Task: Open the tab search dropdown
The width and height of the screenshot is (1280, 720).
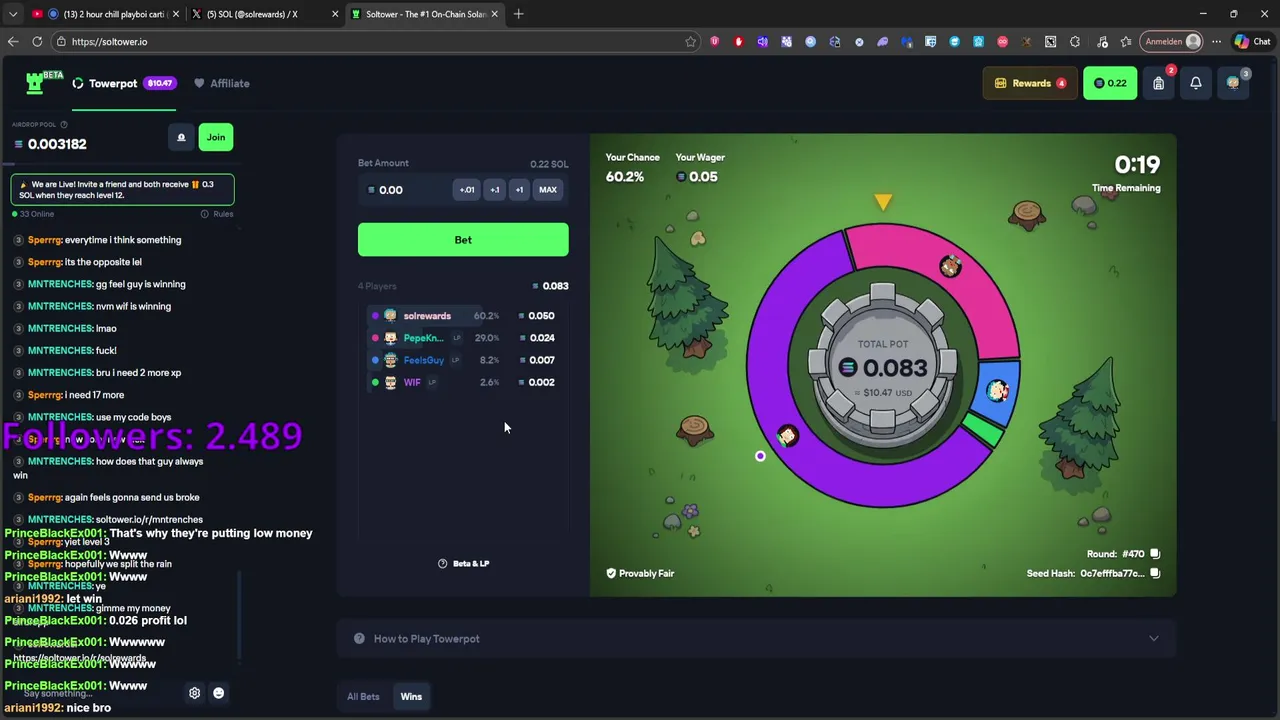Action: [13, 14]
